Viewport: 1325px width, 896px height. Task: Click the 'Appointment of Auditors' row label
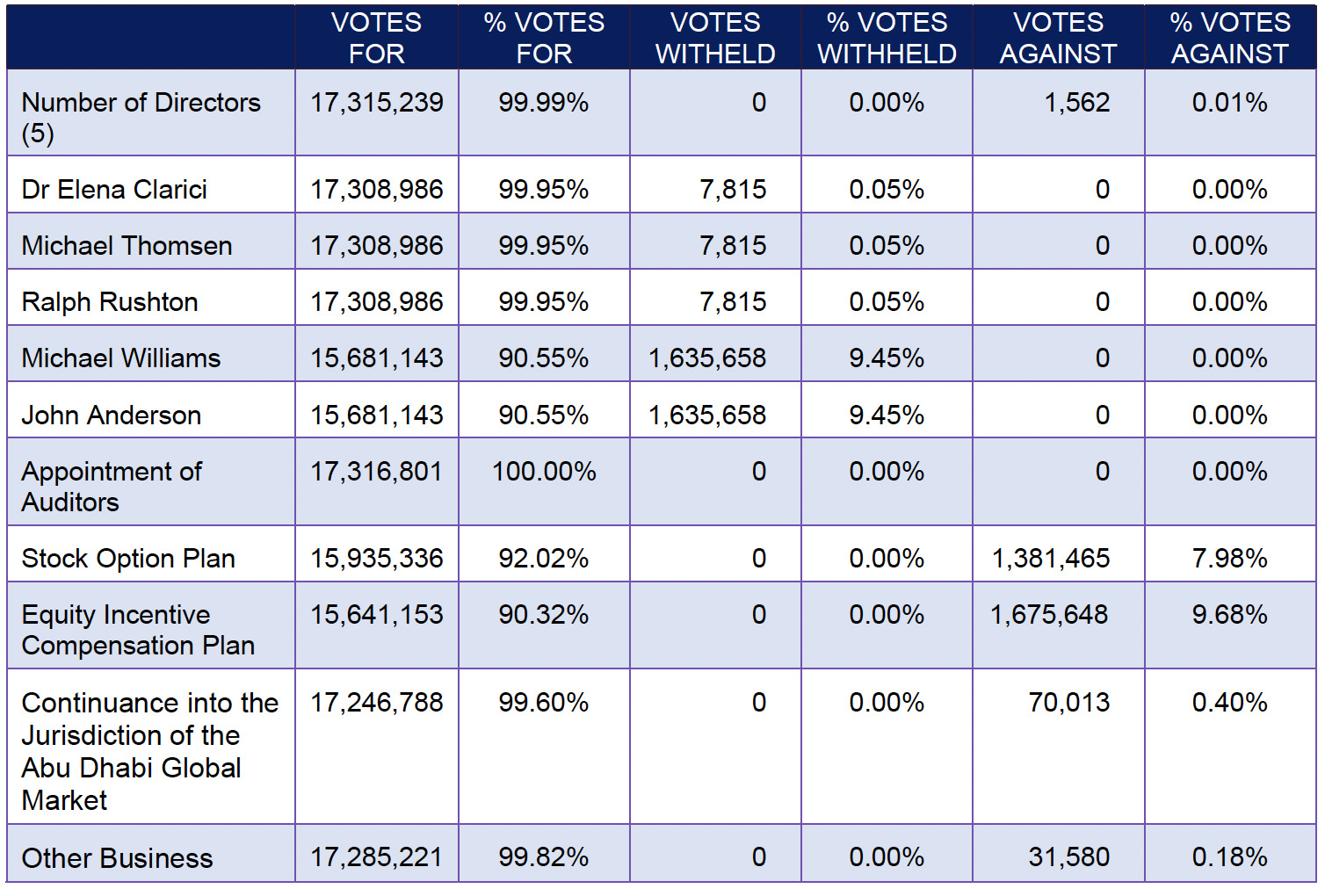pos(112,486)
